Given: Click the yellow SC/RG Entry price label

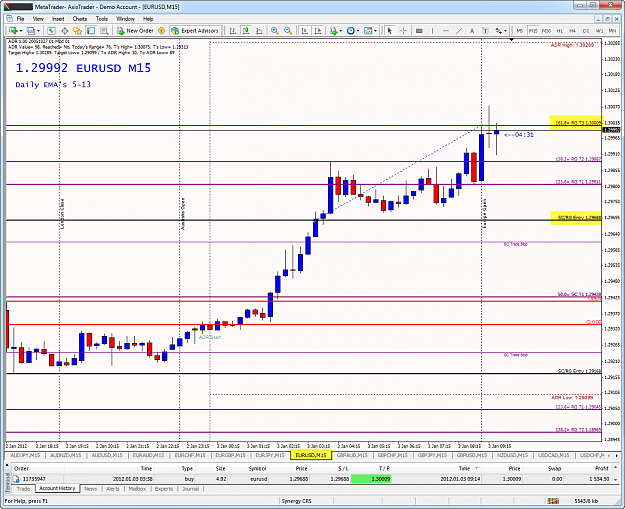Looking at the screenshot, I should tap(576, 218).
